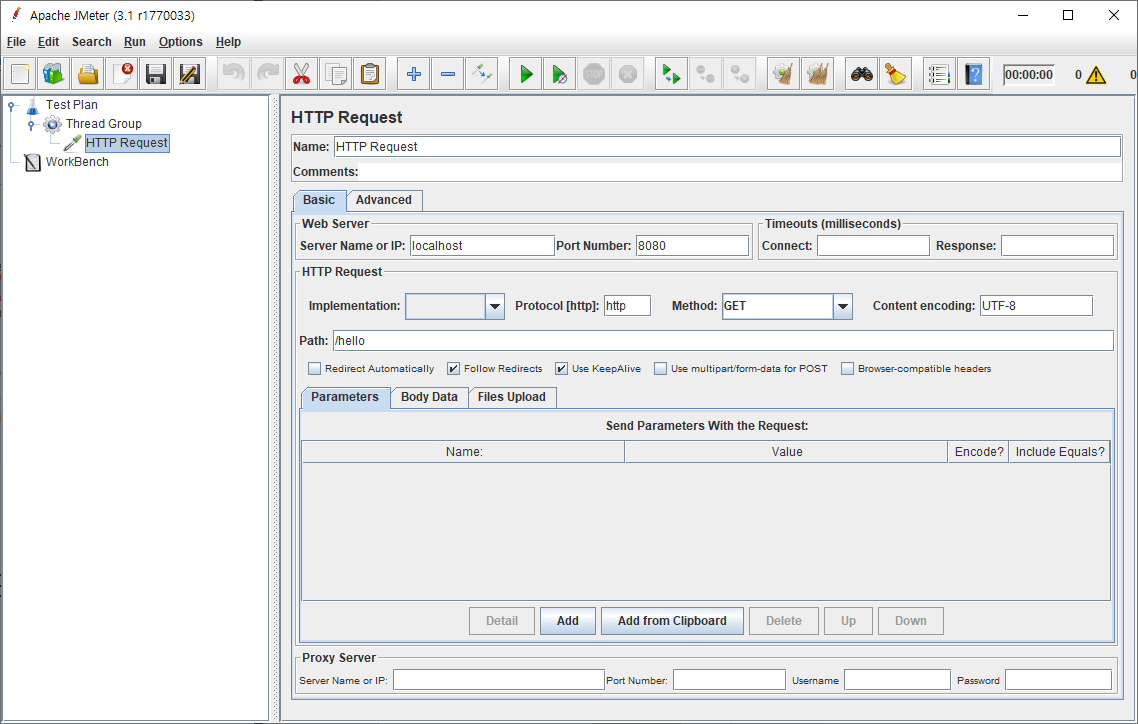Image resolution: width=1138 pixels, height=724 pixels.
Task: Click the Toggle enable/disable icon
Action: point(482,74)
